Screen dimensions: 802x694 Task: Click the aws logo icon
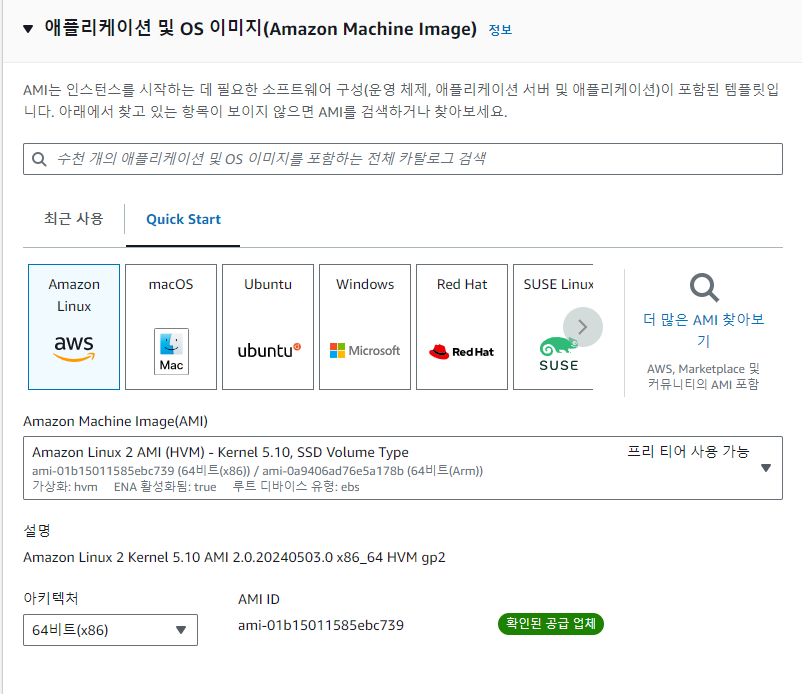[x=74, y=348]
